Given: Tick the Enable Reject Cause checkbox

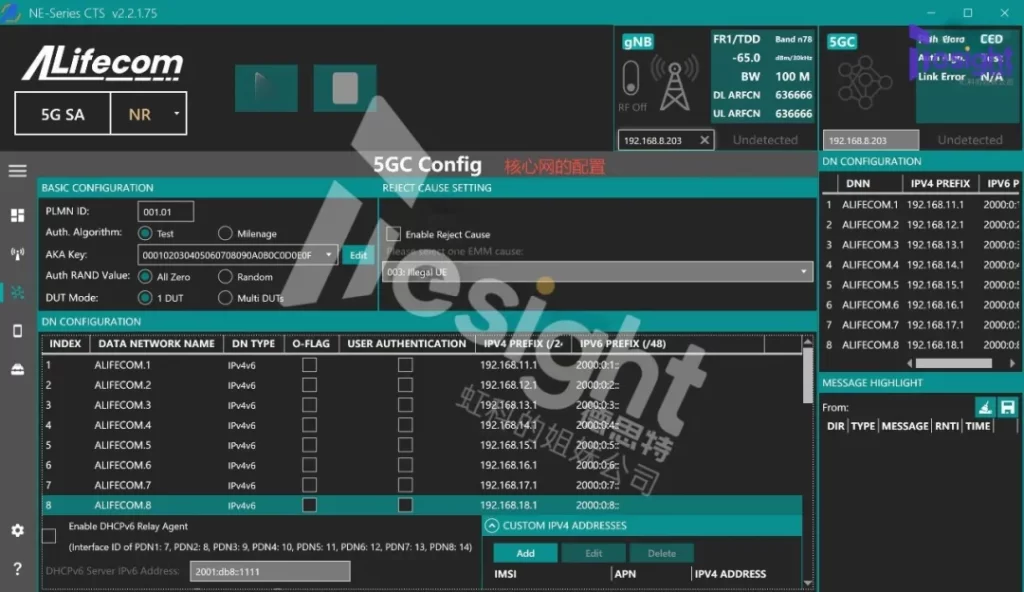Looking at the screenshot, I should click(x=394, y=234).
